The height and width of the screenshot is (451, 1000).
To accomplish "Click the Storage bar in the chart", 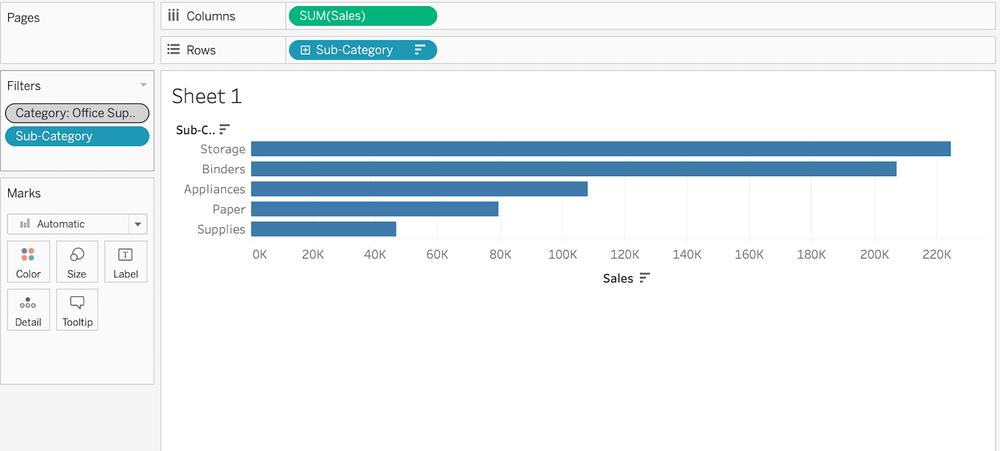I will coord(600,149).
